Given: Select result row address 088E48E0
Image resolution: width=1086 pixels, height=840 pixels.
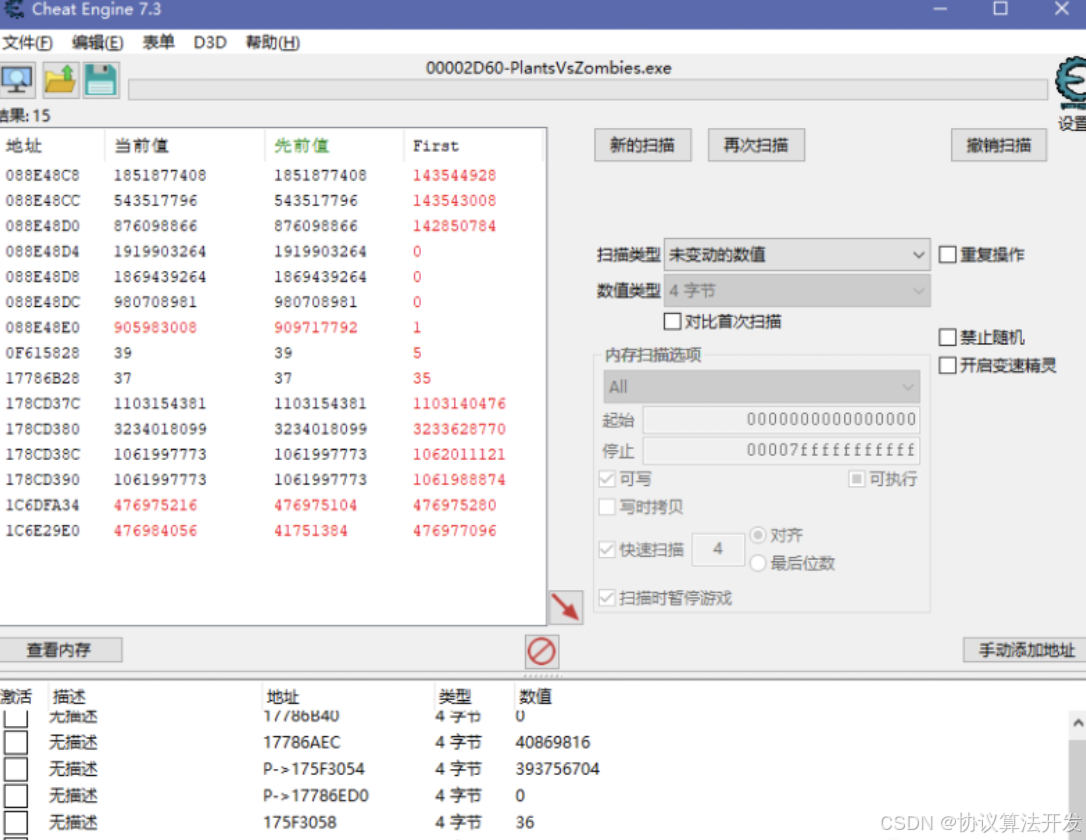Looking at the screenshot, I should coord(272,328).
